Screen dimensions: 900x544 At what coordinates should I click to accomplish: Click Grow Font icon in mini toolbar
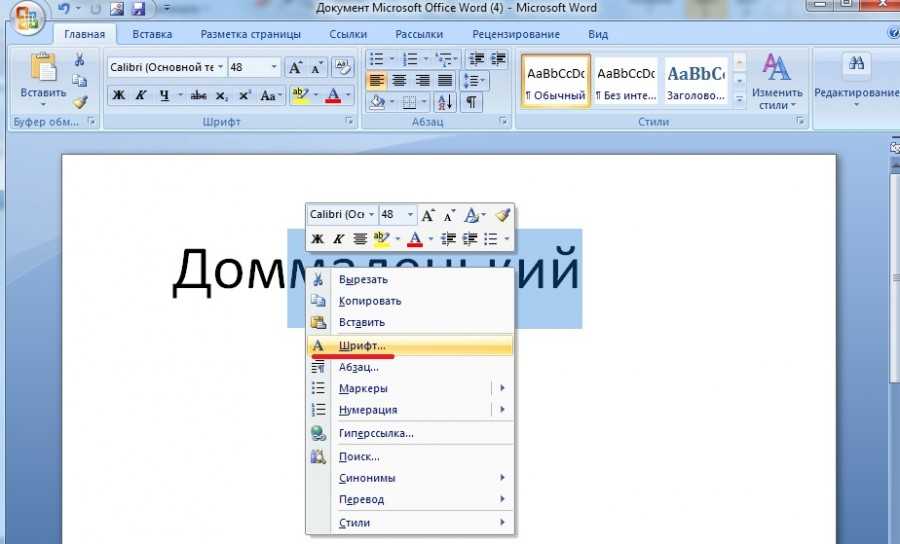pyautogui.click(x=428, y=215)
